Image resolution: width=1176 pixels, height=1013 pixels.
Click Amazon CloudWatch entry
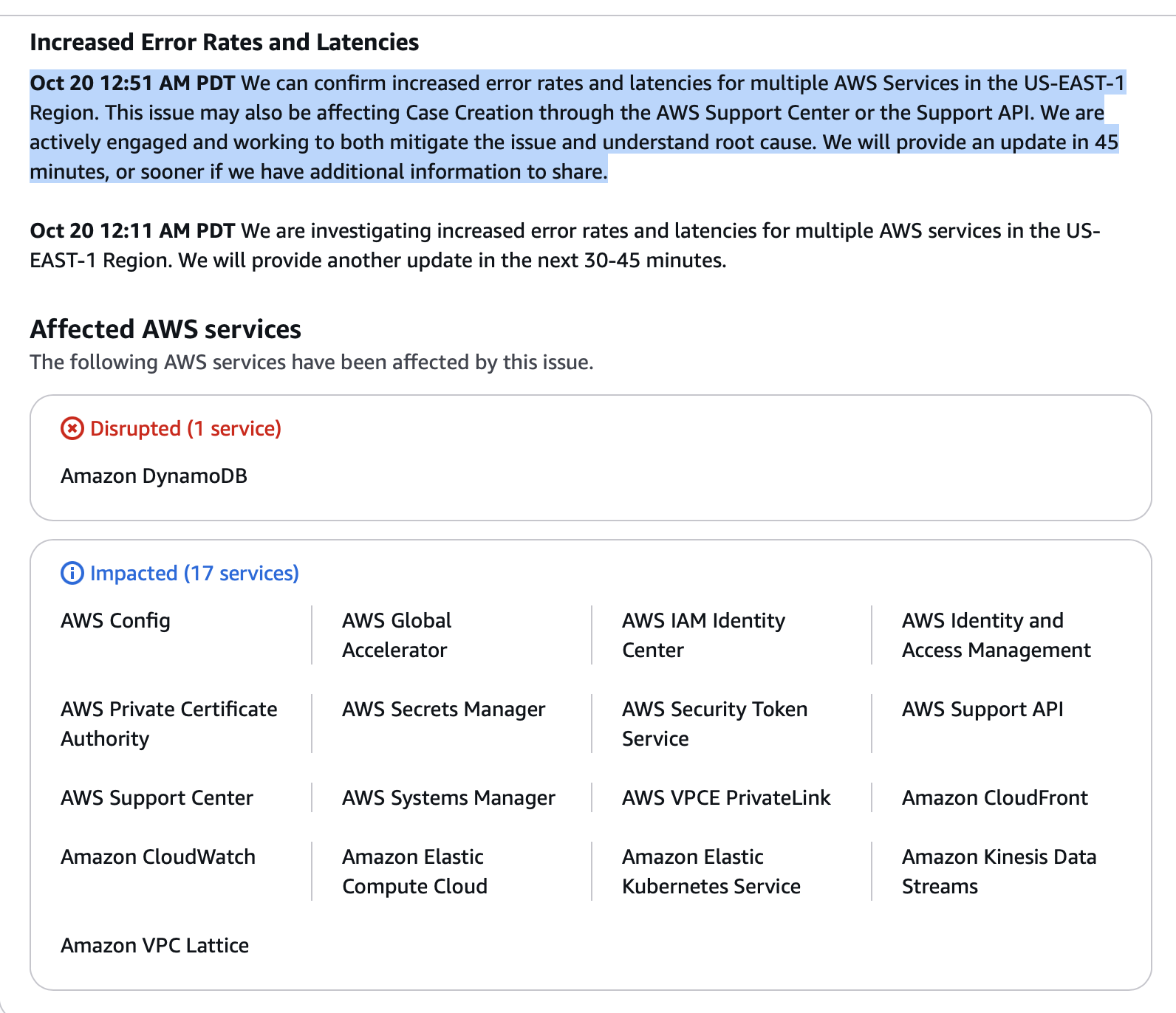[x=158, y=857]
